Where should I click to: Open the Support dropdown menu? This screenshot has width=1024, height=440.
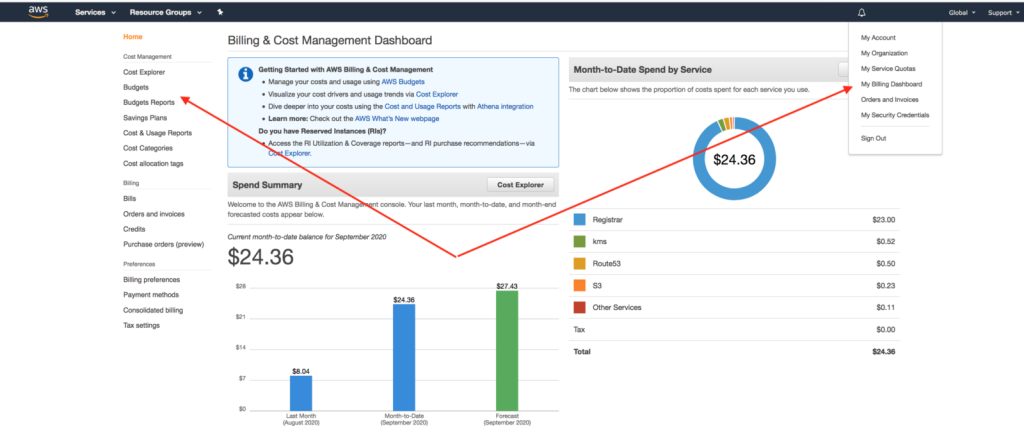[x=1003, y=12]
